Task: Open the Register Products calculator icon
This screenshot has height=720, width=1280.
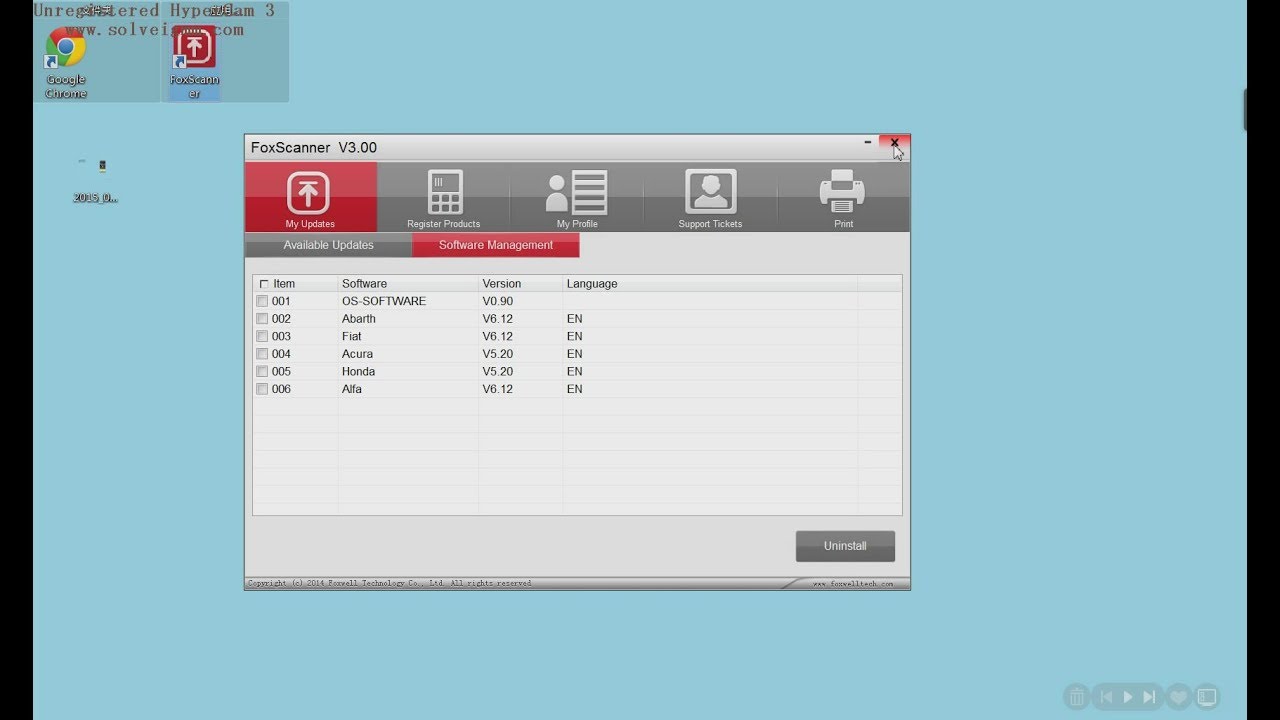Action: 444,192
